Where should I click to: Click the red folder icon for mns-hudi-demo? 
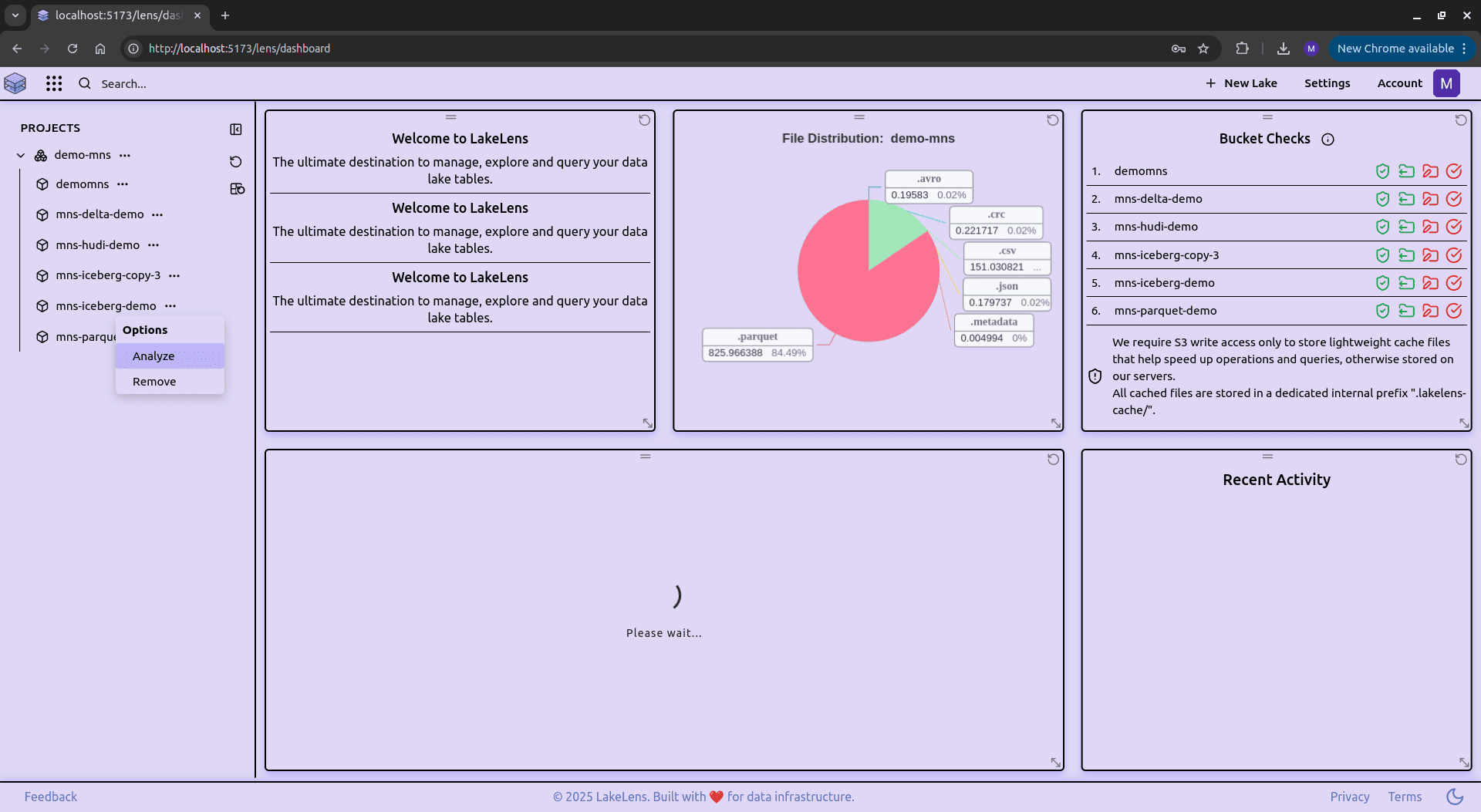(x=1430, y=227)
